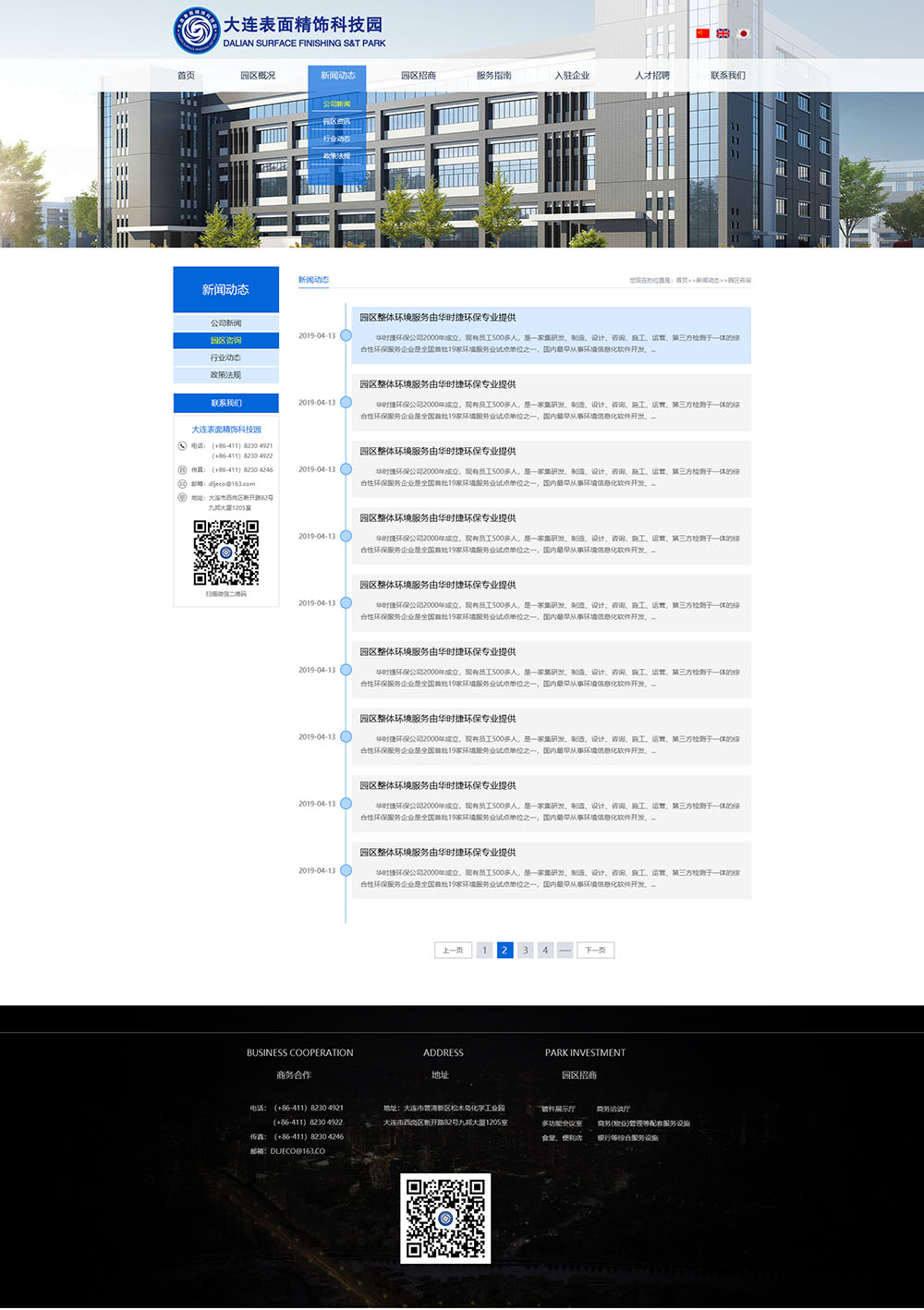Click the sidebar WeChat QR code image
The image size is (924, 1310).
coord(225,552)
